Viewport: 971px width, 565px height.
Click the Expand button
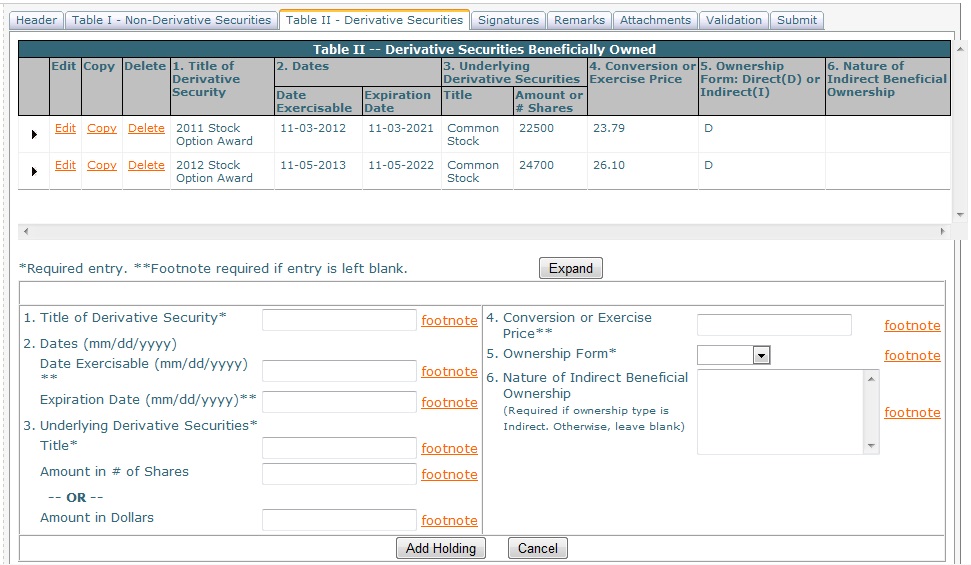570,268
